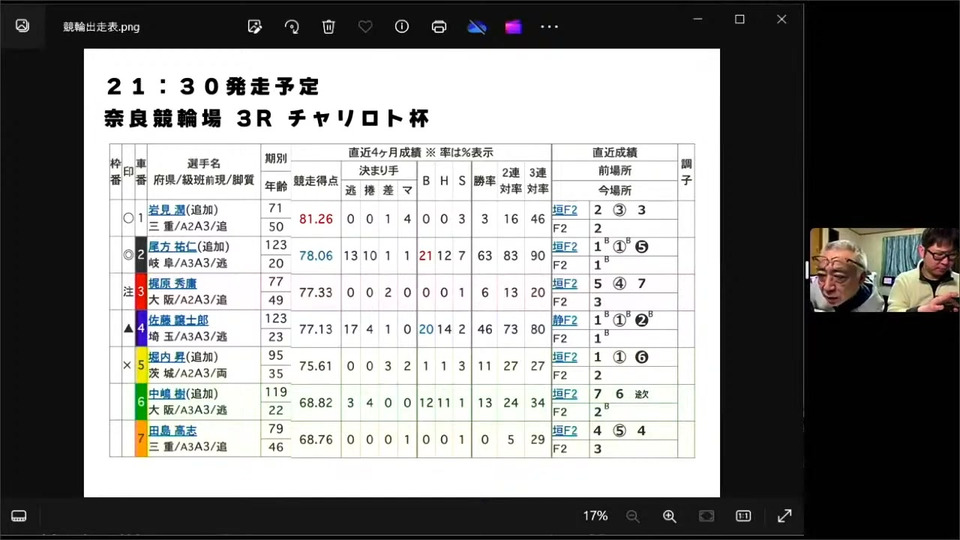
Task: Click the score 68.82
Action: point(316,402)
